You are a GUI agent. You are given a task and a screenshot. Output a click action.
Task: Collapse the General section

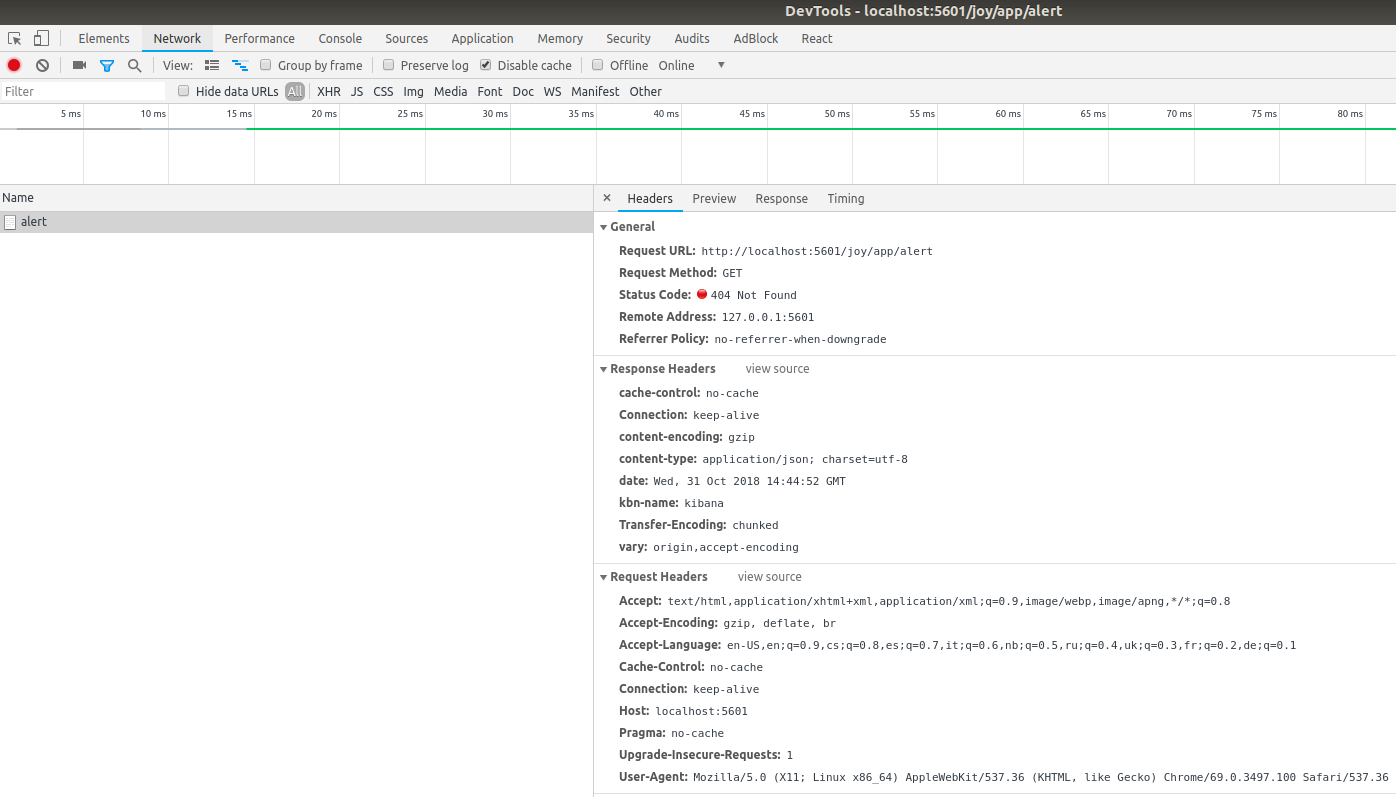[604, 226]
